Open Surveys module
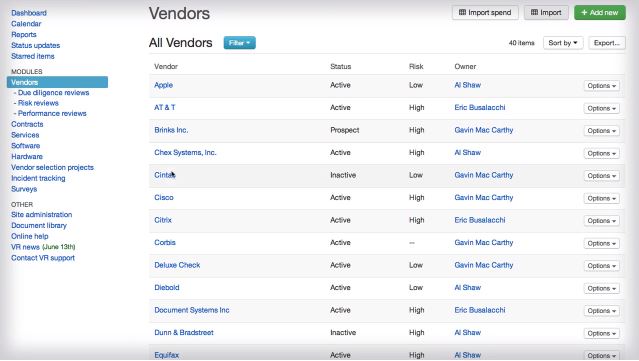This screenshot has width=639, height=361. (x=24, y=189)
